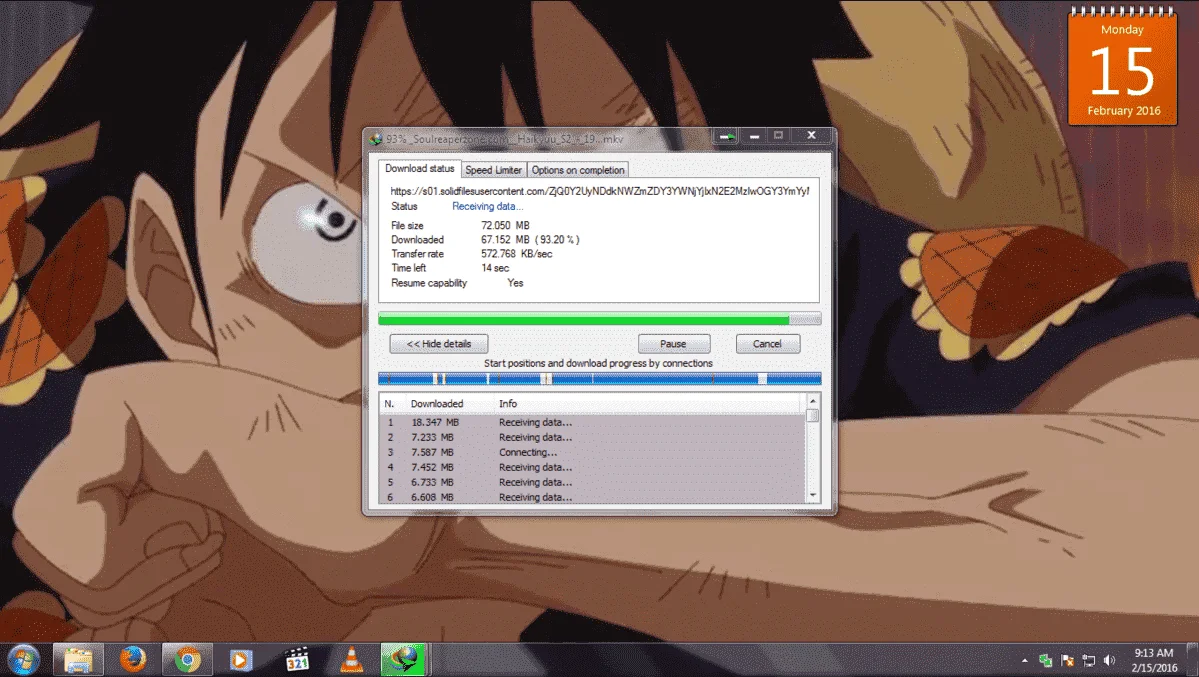Select connection row 1 with 18.347 MB

(x=593, y=422)
